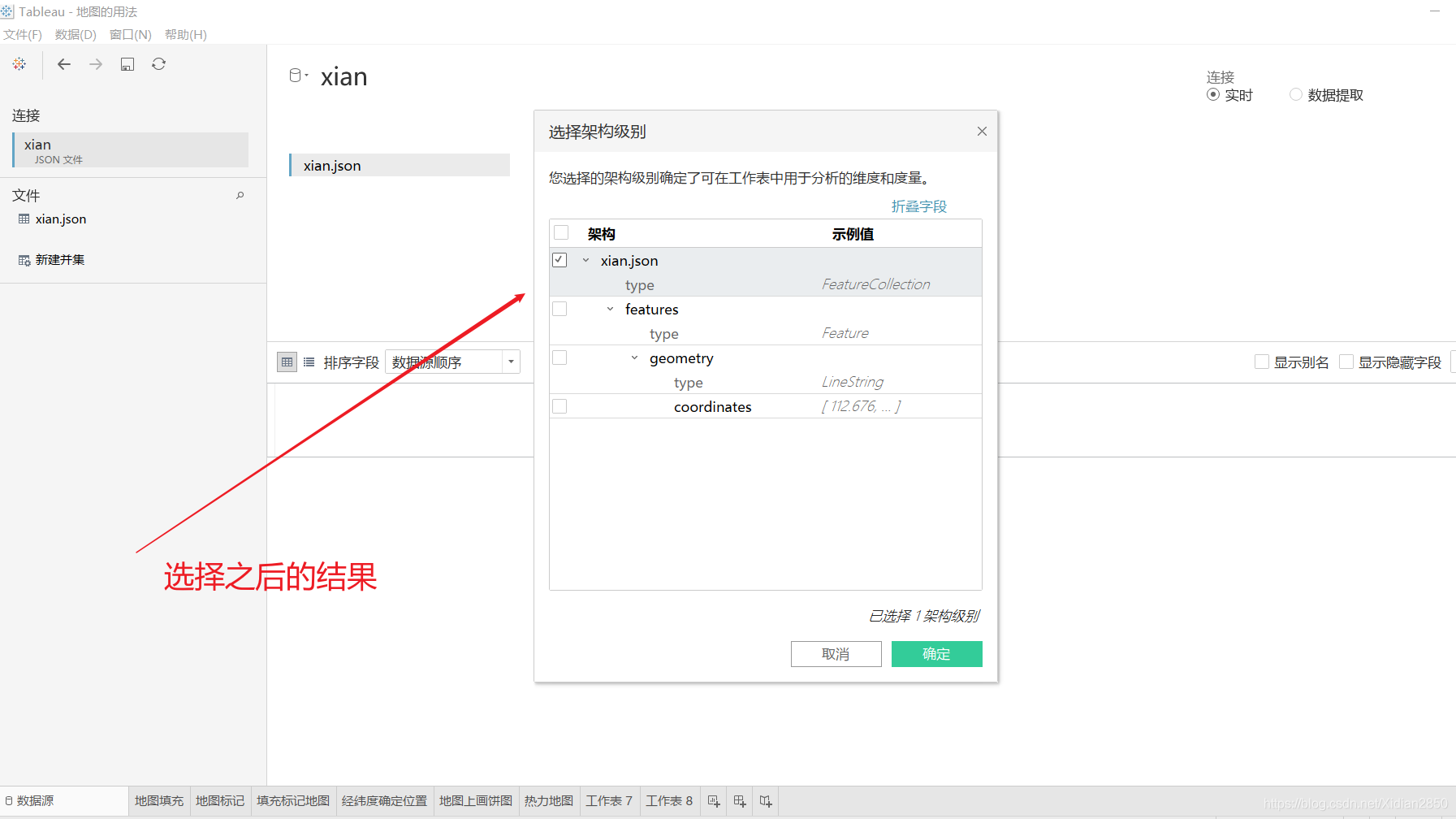1456x819 pixels.
Task: Go forward with the right arrow icon
Action: point(96,64)
